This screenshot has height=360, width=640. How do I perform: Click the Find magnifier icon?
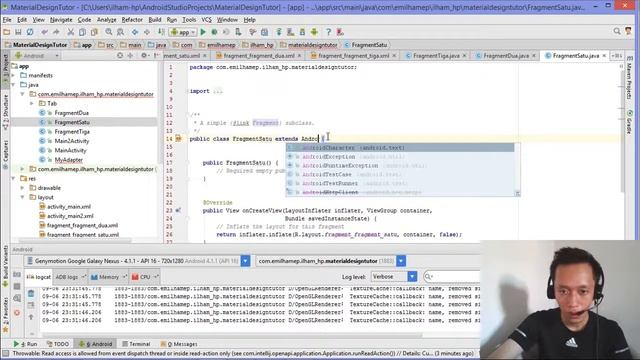109,32
